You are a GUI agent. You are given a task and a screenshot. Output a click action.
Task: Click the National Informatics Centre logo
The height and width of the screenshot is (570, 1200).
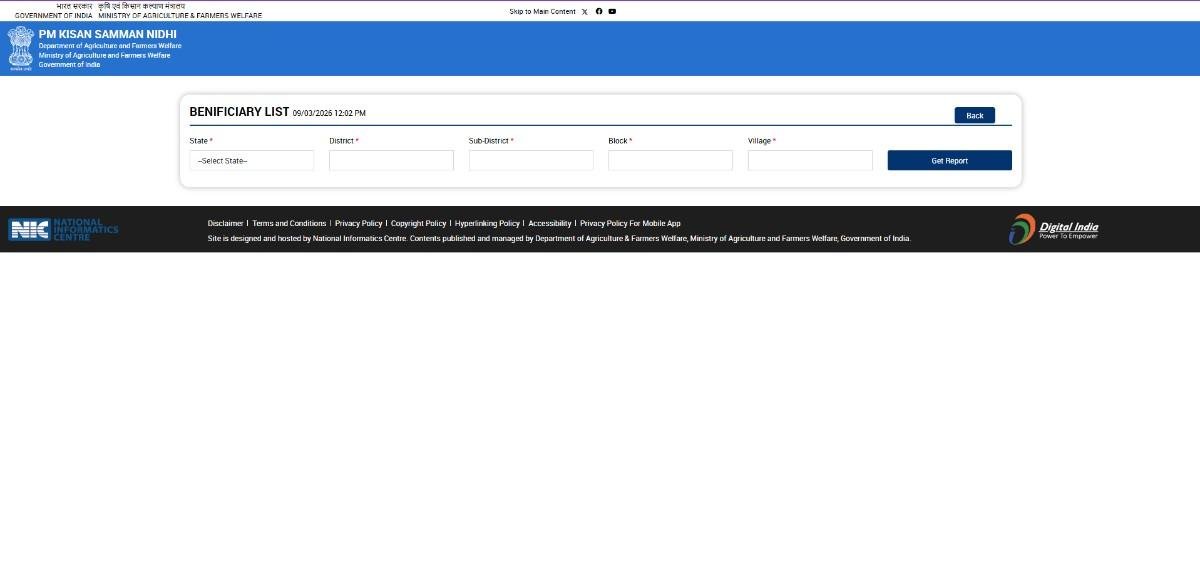point(63,229)
